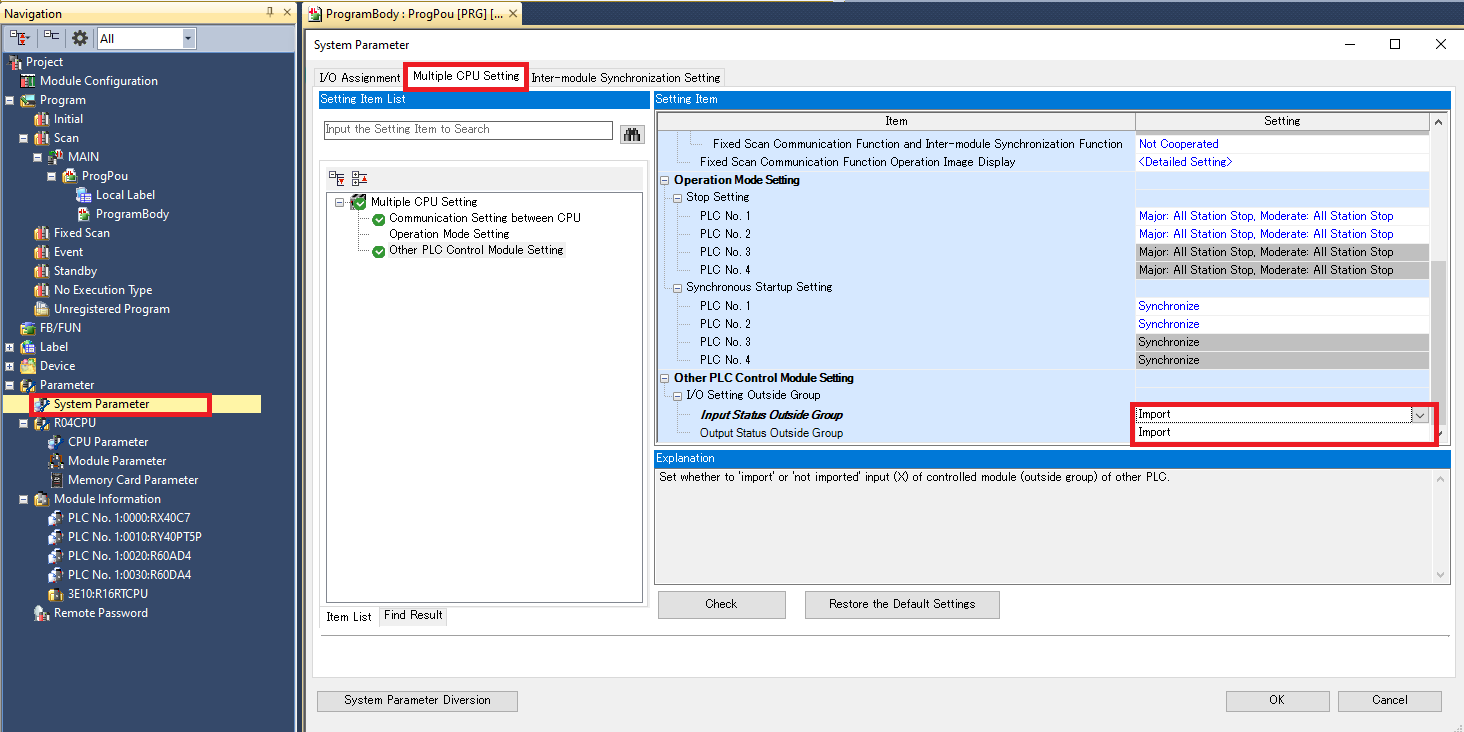
Task: Collapse I/O Setting Outside Group
Action: 678,396
